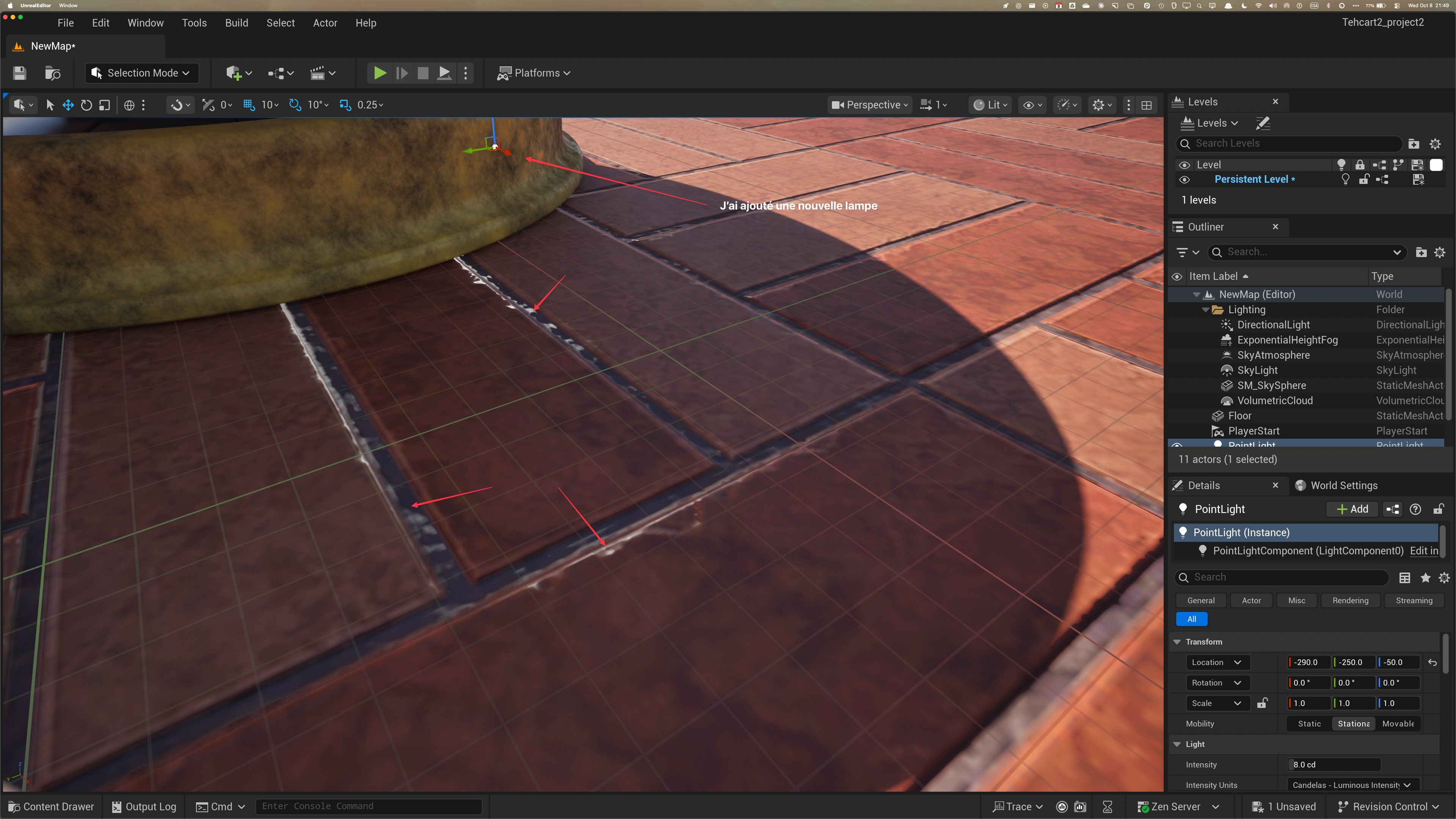Image resolution: width=1456 pixels, height=819 pixels.
Task: Toggle the Details panel lock
Action: coord(1439,509)
